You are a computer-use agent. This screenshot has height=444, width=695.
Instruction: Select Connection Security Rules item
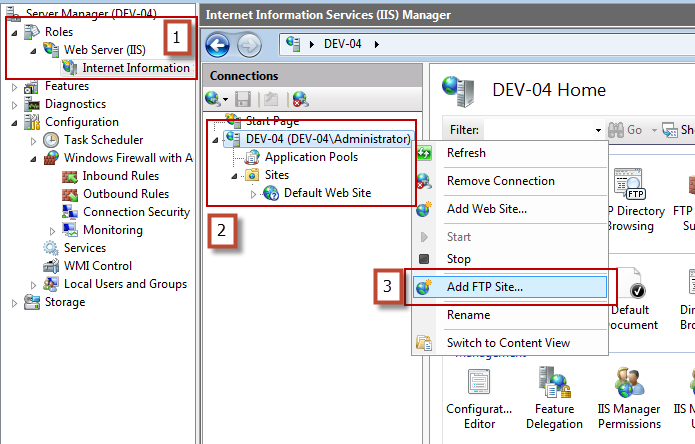point(137,212)
